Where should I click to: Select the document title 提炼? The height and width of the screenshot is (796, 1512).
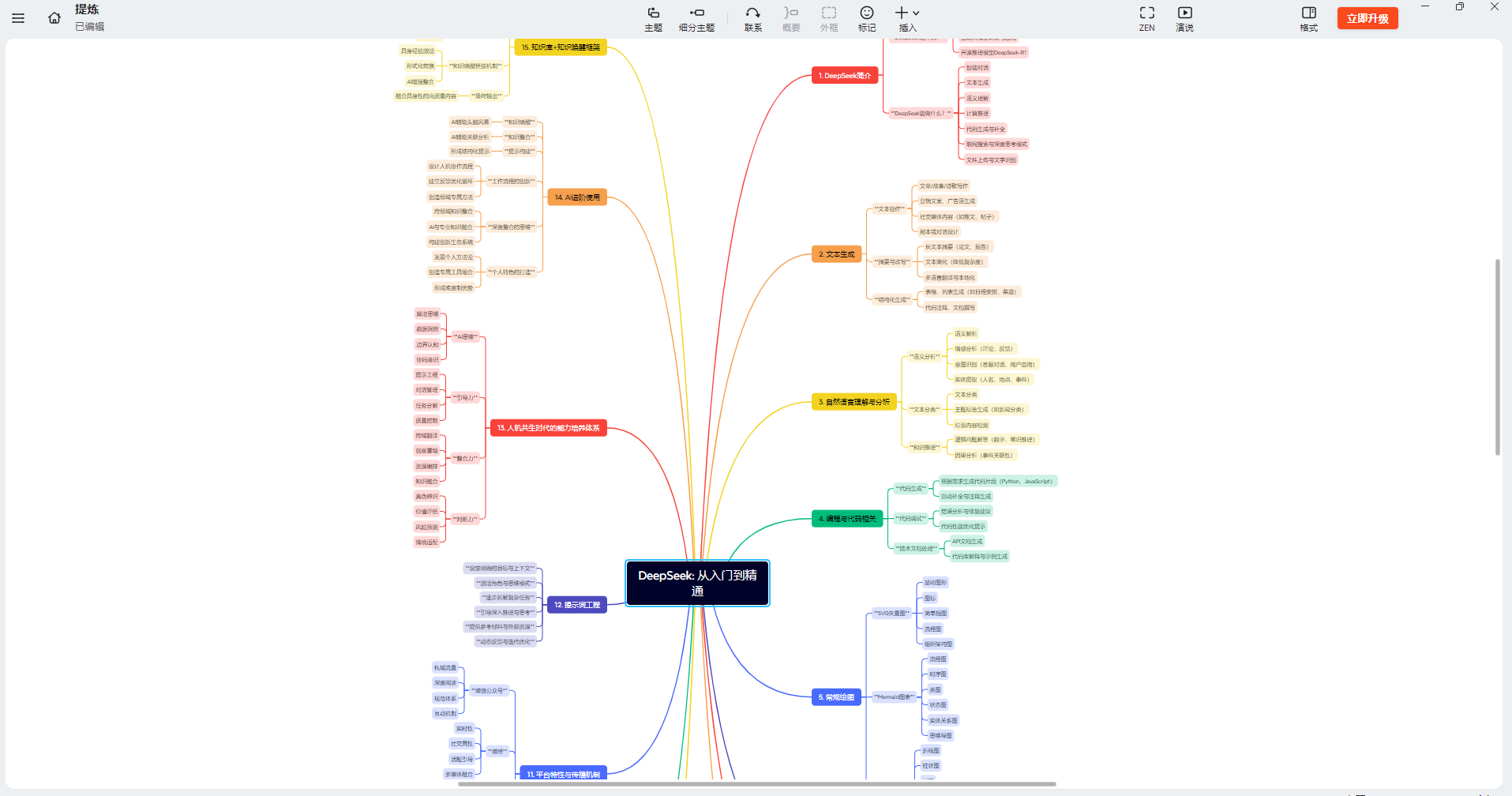(87, 9)
